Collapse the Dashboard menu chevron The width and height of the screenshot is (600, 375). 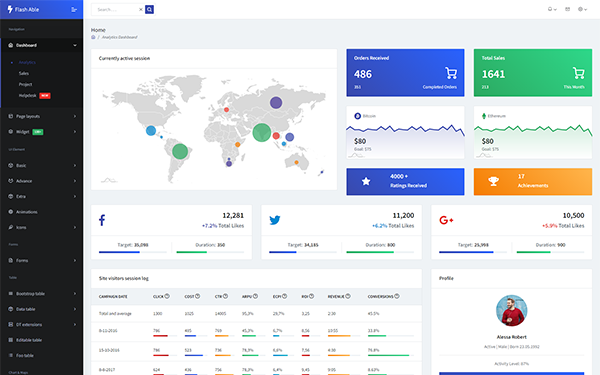point(75,45)
